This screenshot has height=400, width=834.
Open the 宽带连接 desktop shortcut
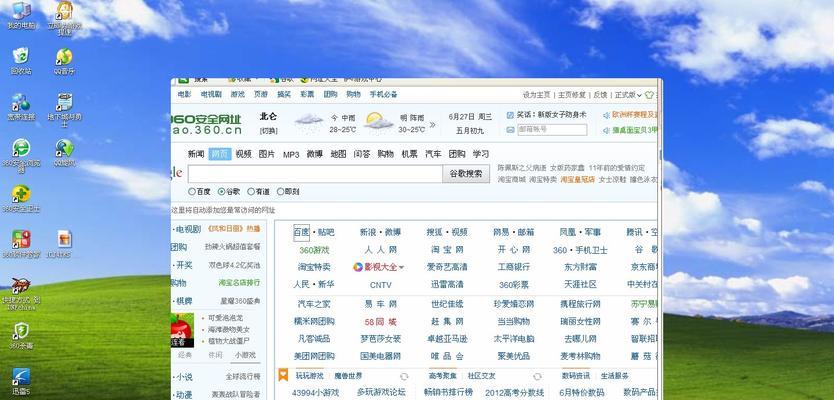tap(21, 106)
